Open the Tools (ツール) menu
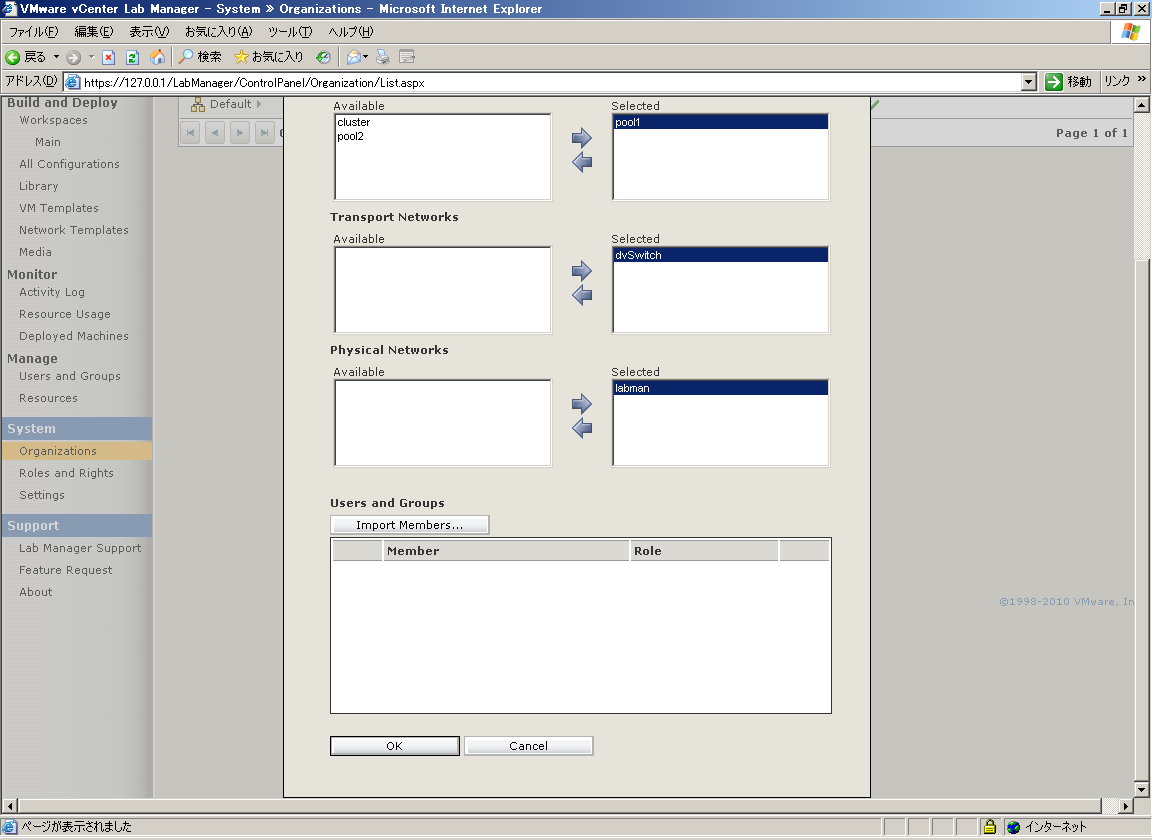The image size is (1152, 840). (x=289, y=32)
